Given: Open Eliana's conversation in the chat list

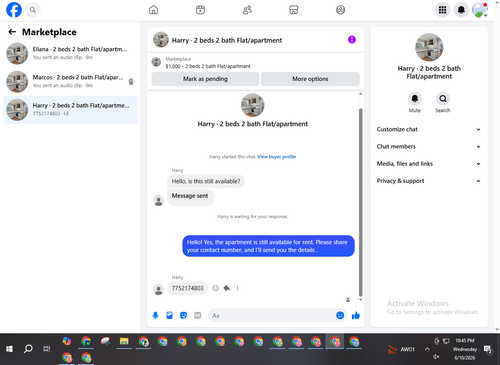Looking at the screenshot, I should tap(70, 53).
